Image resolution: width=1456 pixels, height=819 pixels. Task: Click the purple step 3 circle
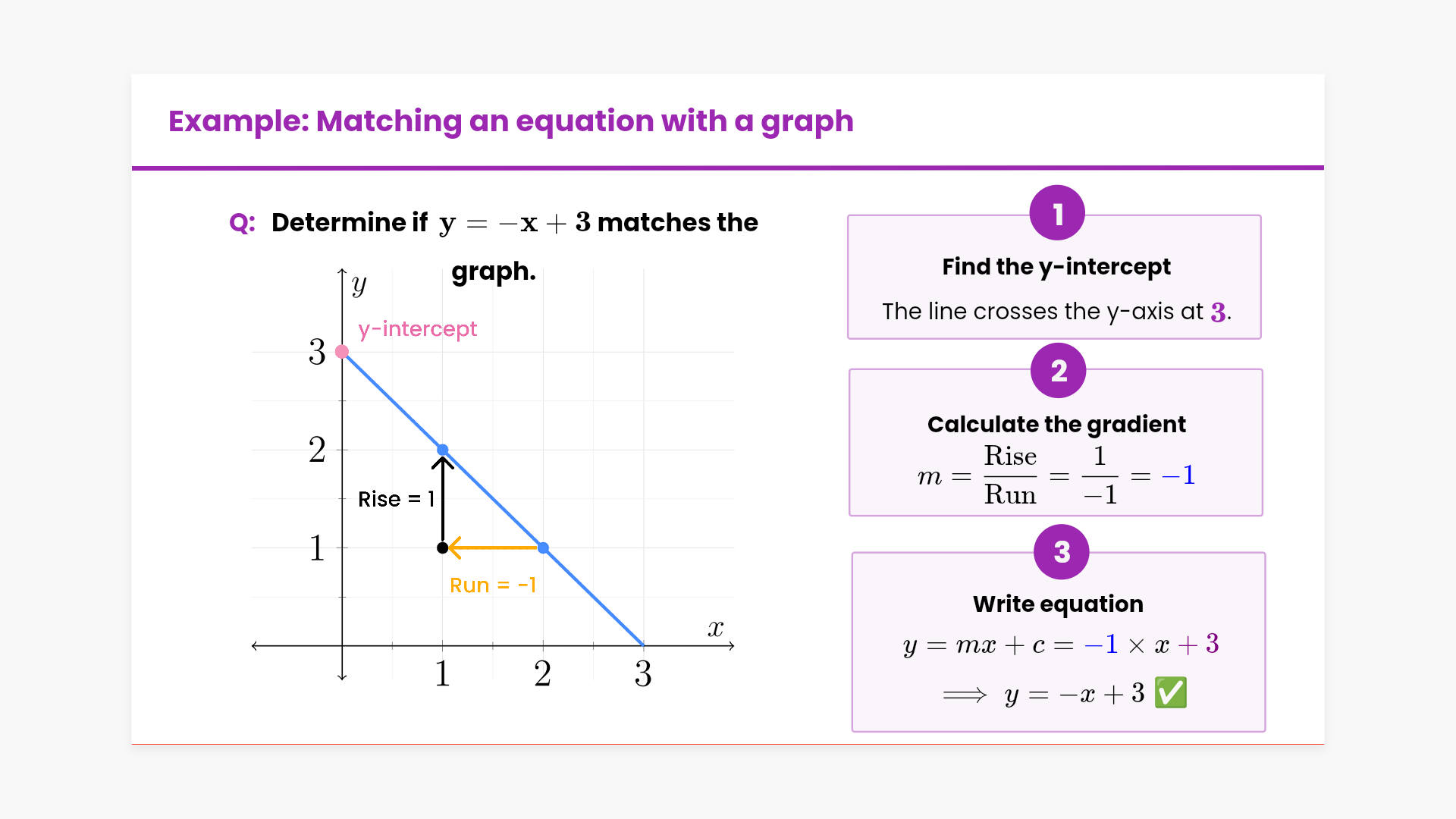point(1062,552)
